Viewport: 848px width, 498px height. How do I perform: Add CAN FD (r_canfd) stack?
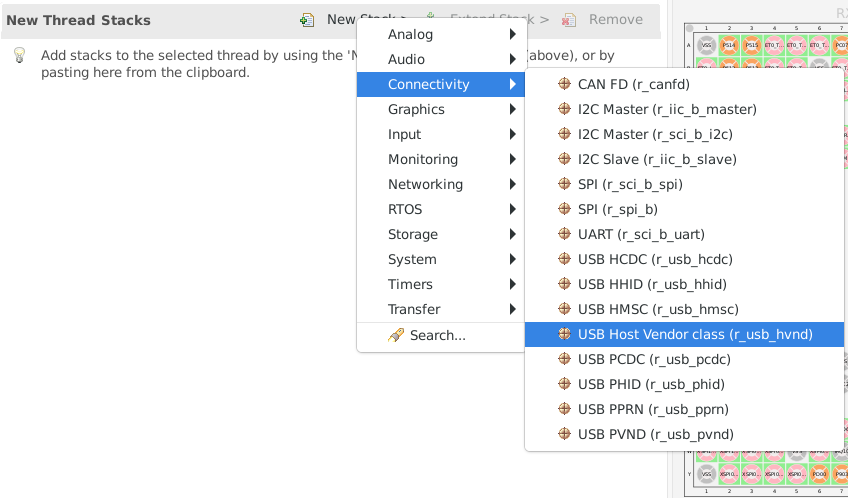[684, 84]
